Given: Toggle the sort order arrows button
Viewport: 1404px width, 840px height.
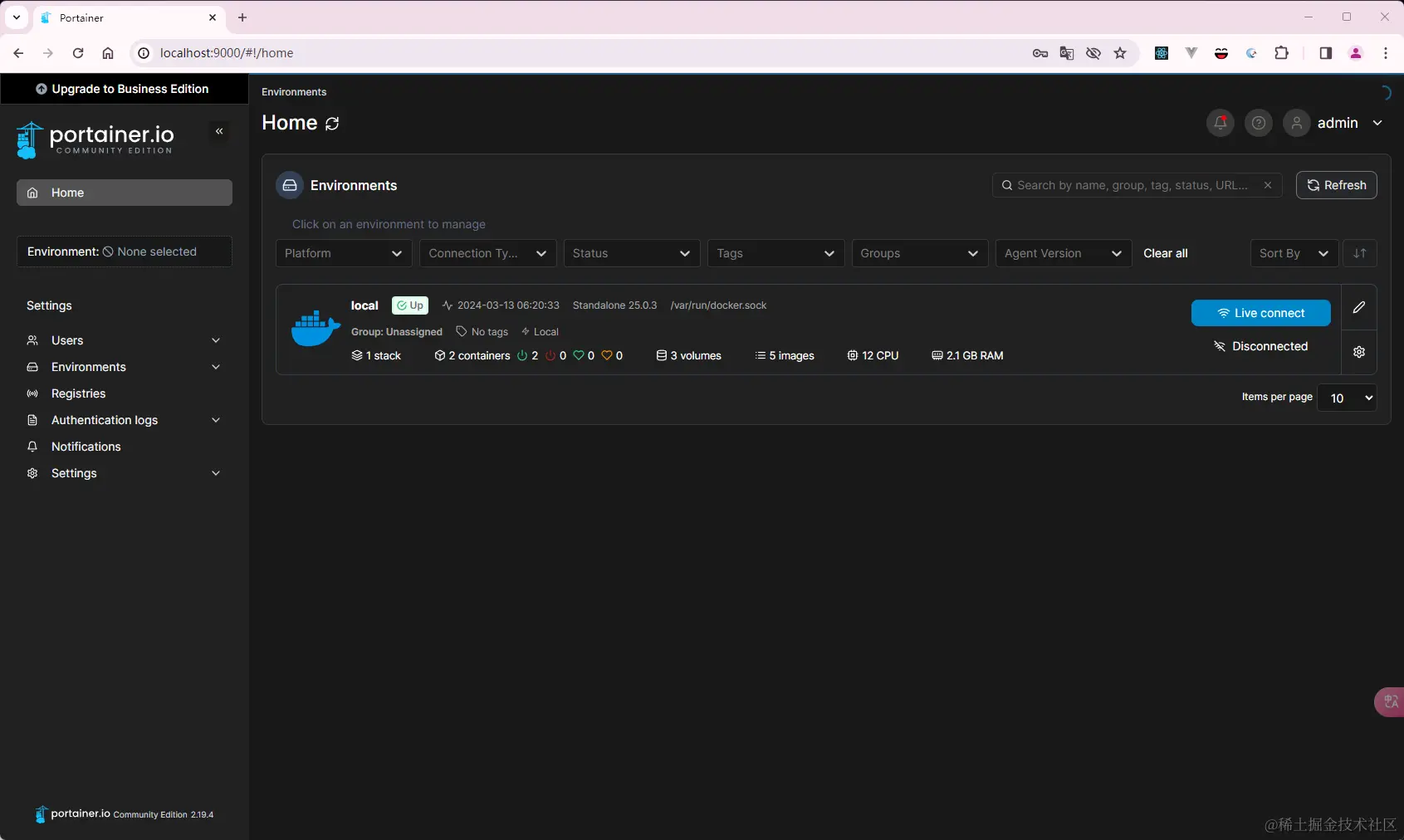Looking at the screenshot, I should click(x=1360, y=253).
